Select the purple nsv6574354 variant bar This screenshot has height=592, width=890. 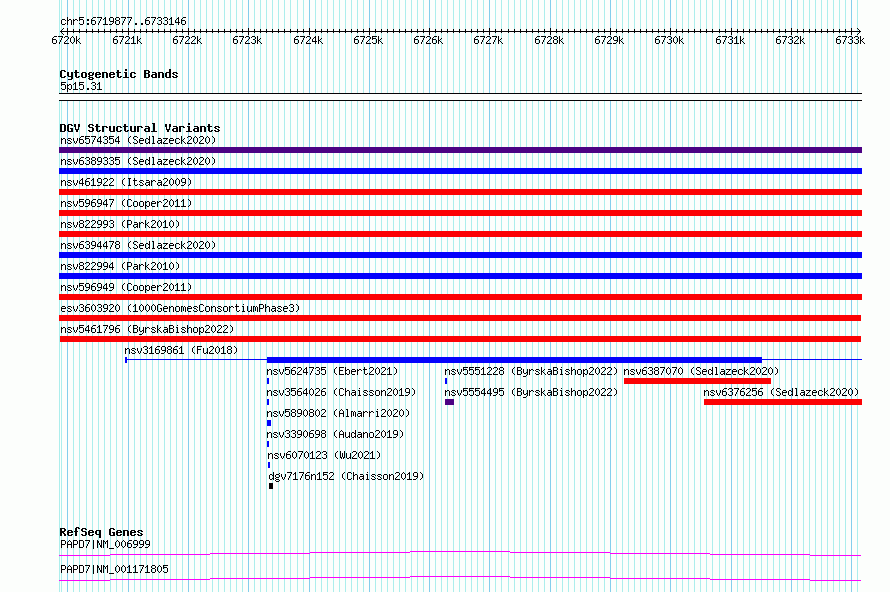click(x=460, y=150)
